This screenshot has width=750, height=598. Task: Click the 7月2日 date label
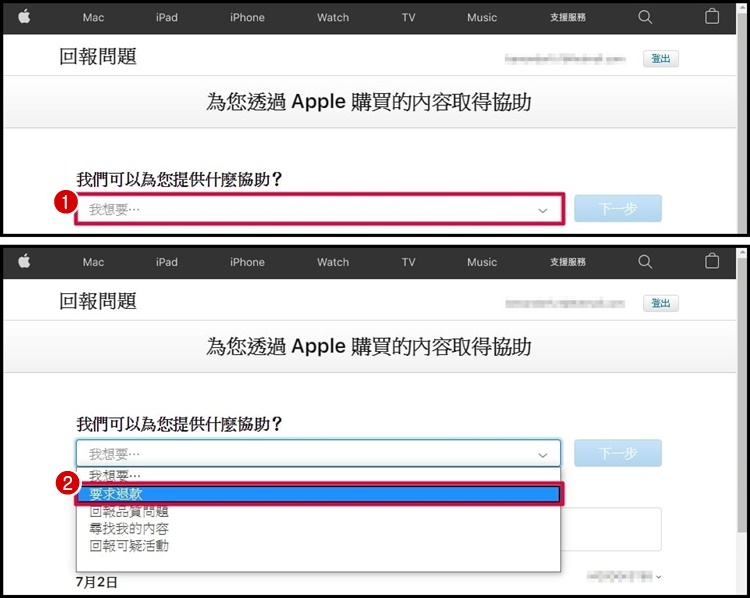pyautogui.click(x=97, y=582)
